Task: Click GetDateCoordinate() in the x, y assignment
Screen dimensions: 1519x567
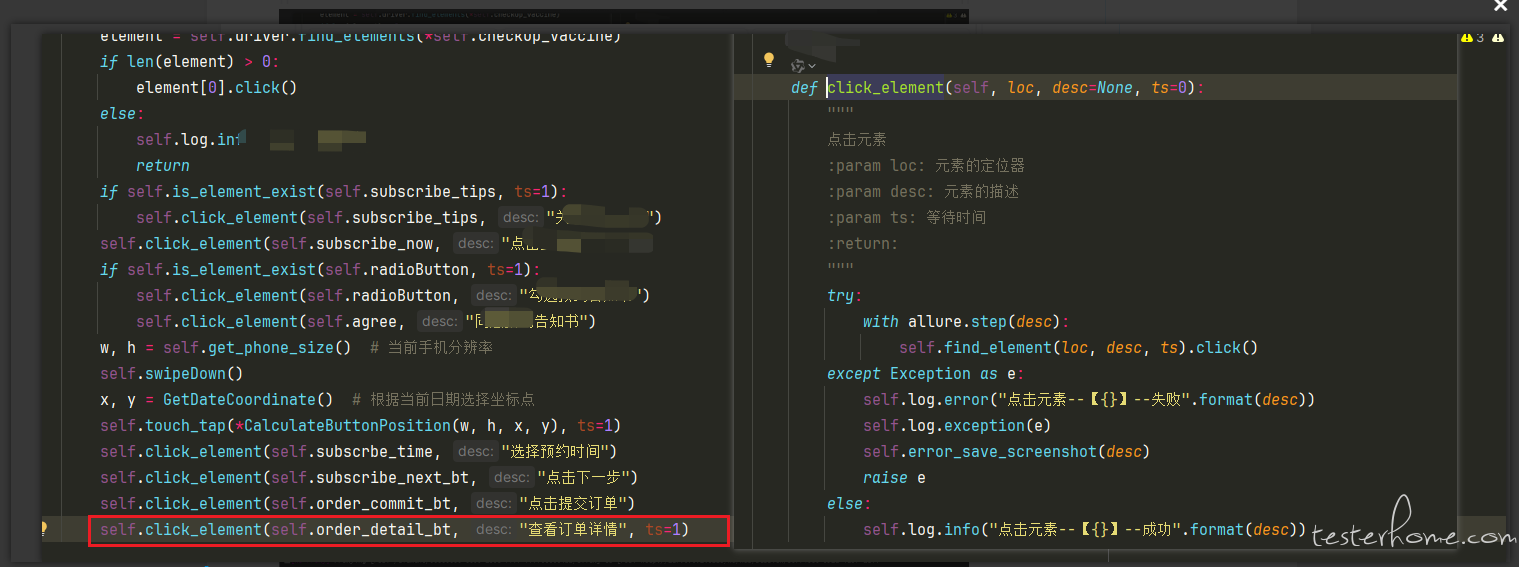Action: pyautogui.click(x=248, y=399)
